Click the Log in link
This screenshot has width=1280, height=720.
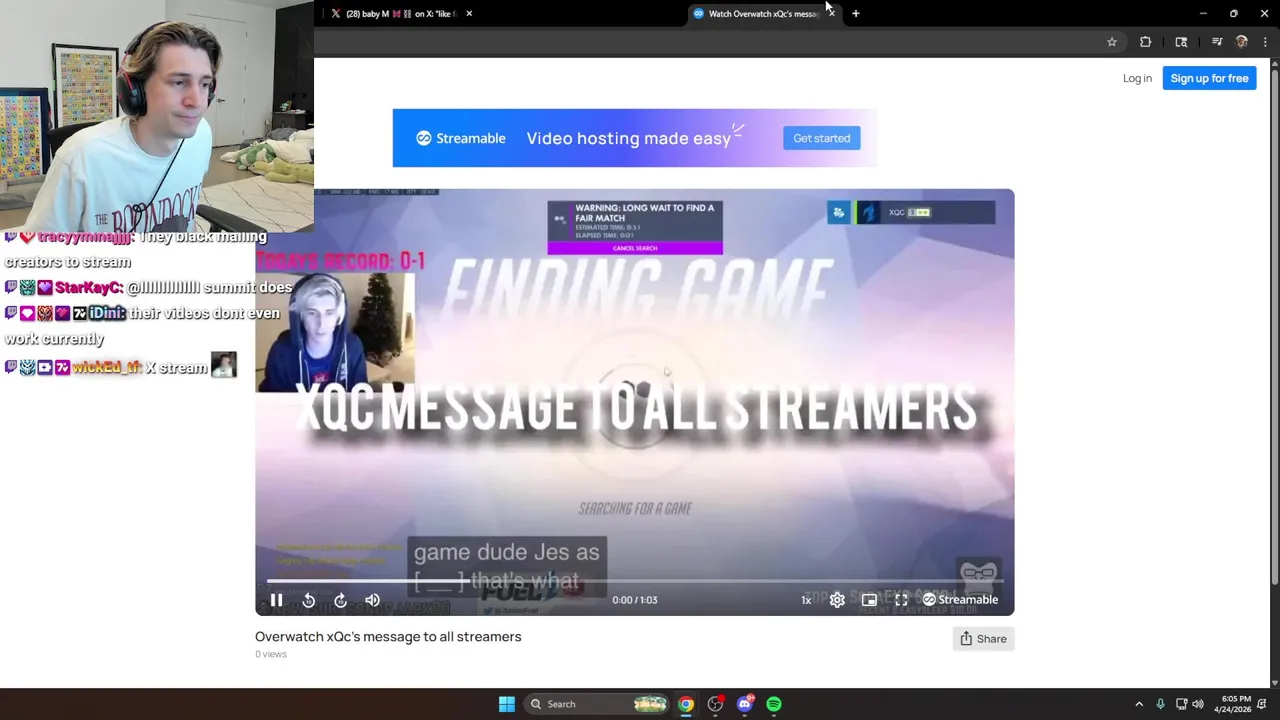point(1137,78)
